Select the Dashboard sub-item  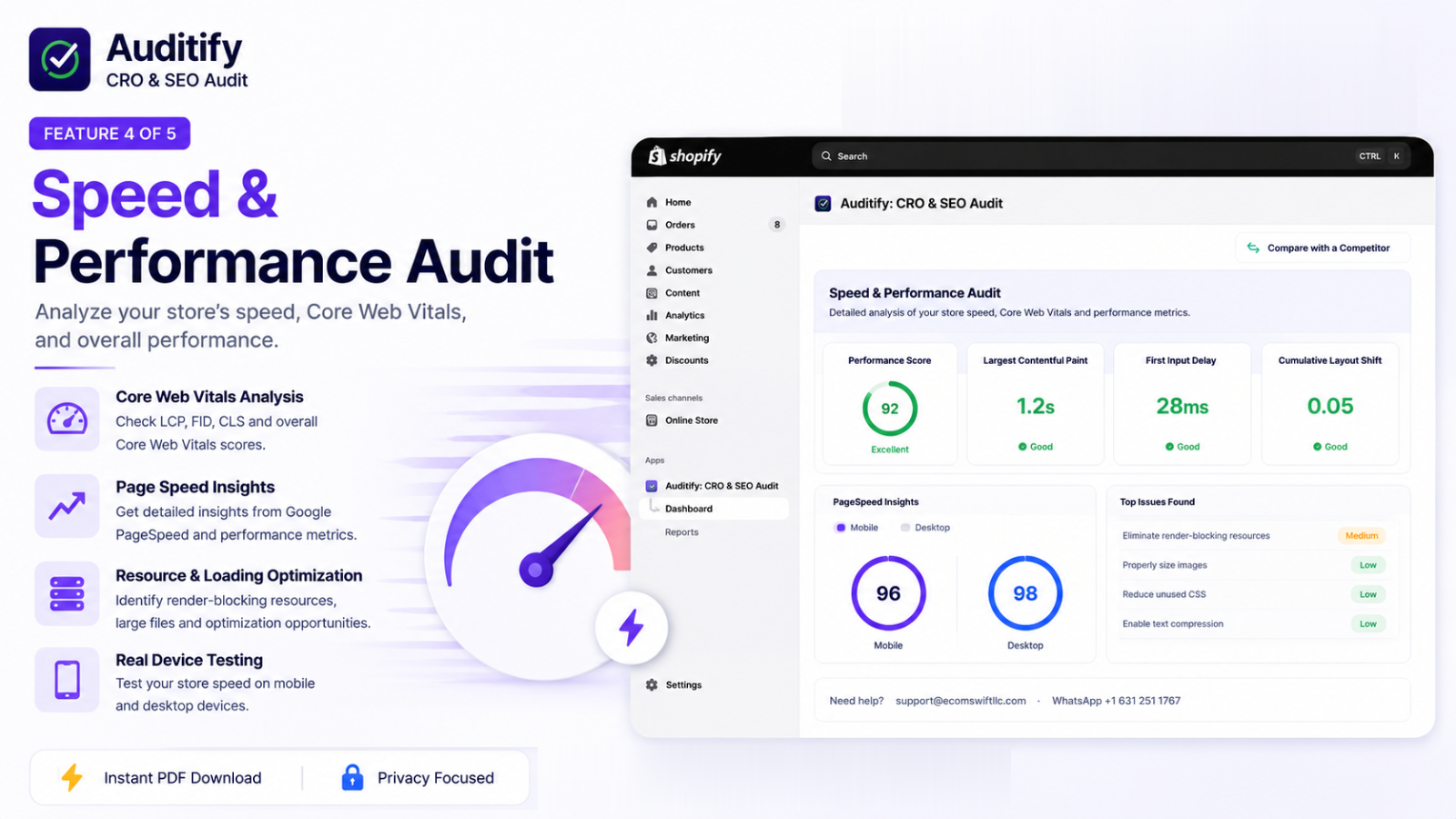pyautogui.click(x=714, y=509)
